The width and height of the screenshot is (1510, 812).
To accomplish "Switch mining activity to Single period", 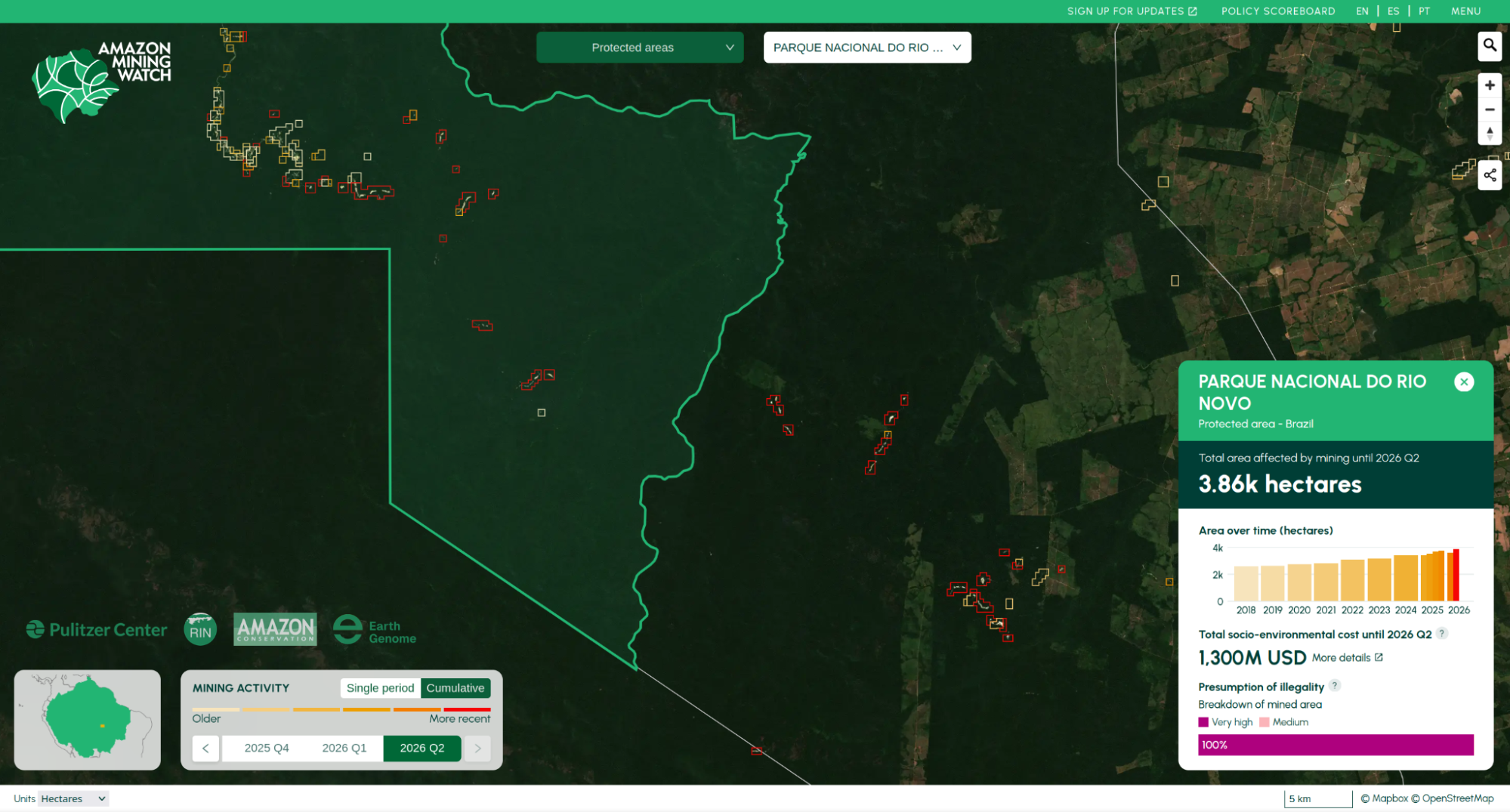I will tap(380, 688).
